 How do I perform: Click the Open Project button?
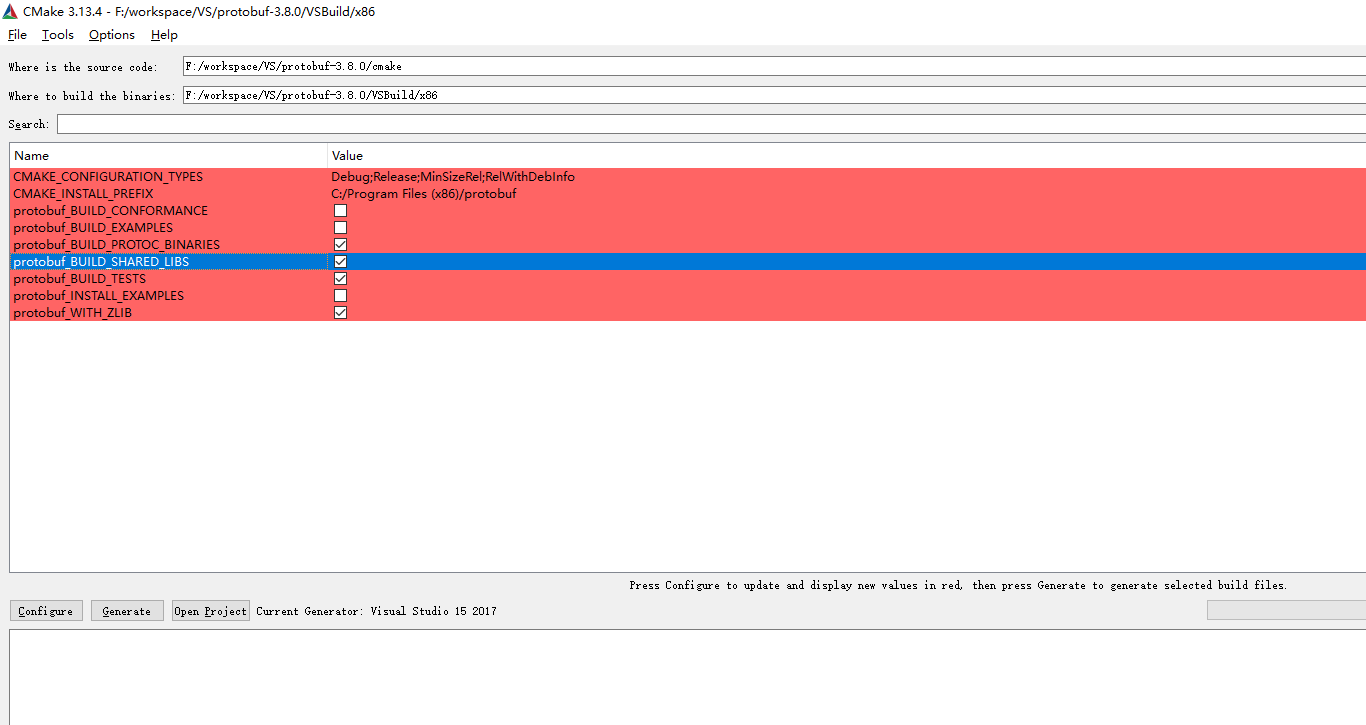[x=211, y=611]
